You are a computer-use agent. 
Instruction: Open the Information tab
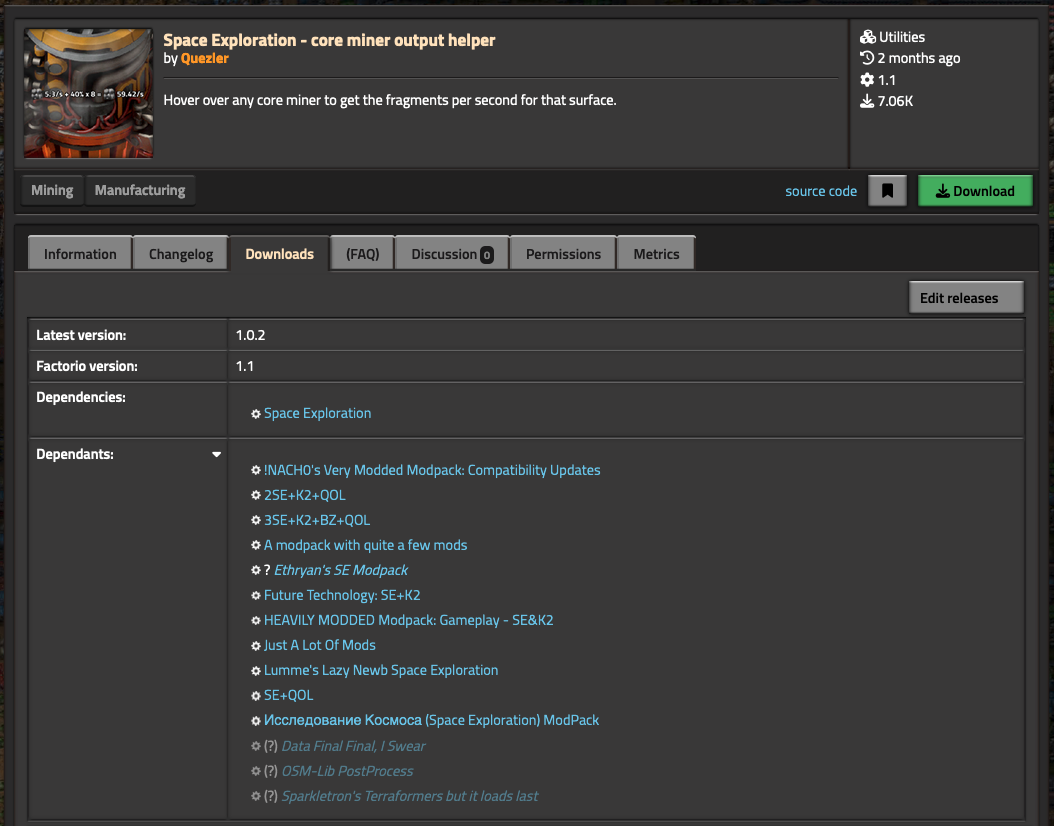point(80,254)
